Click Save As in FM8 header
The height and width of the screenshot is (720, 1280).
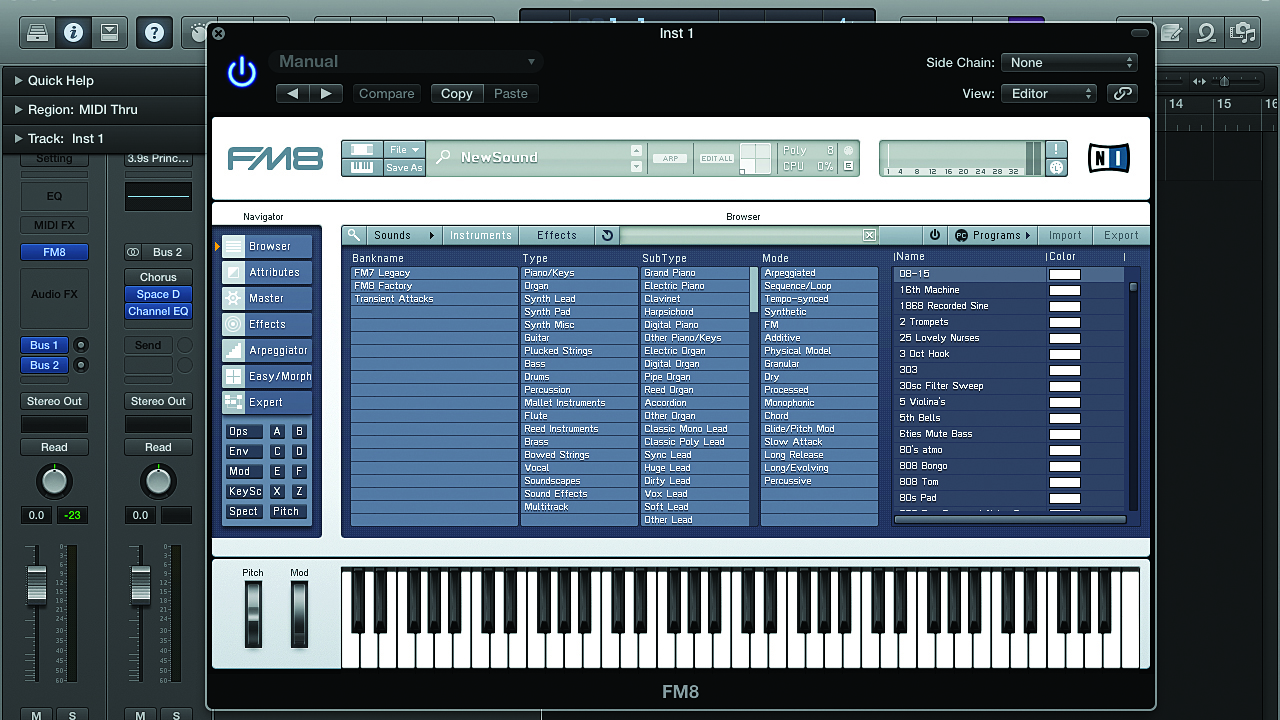pos(405,167)
